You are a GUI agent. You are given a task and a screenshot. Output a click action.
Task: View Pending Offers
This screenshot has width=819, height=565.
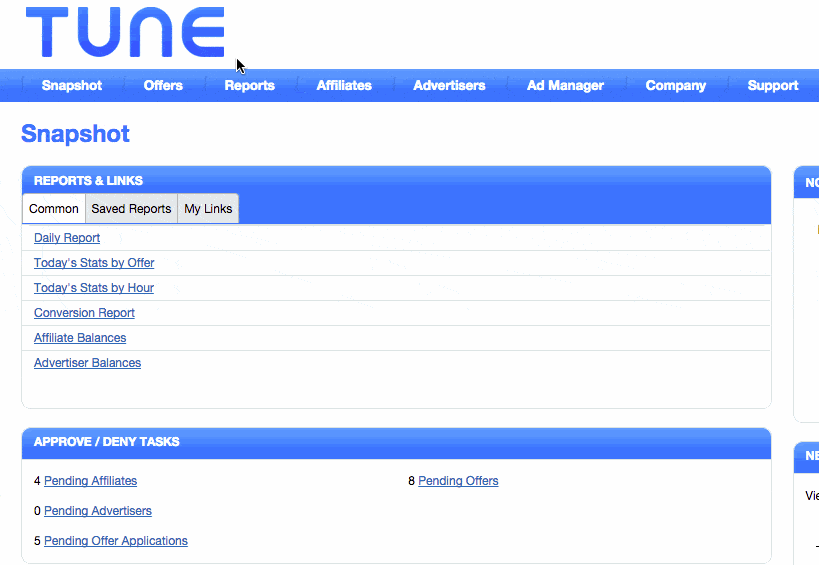click(458, 481)
